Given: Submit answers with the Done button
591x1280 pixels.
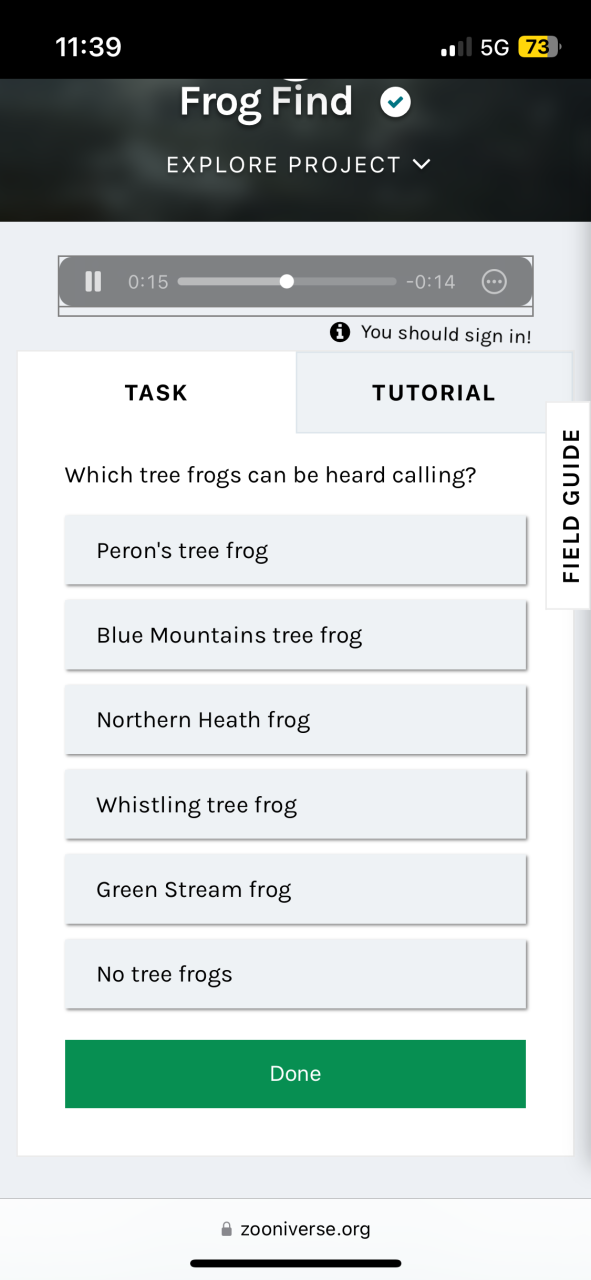Looking at the screenshot, I should tap(295, 1074).
